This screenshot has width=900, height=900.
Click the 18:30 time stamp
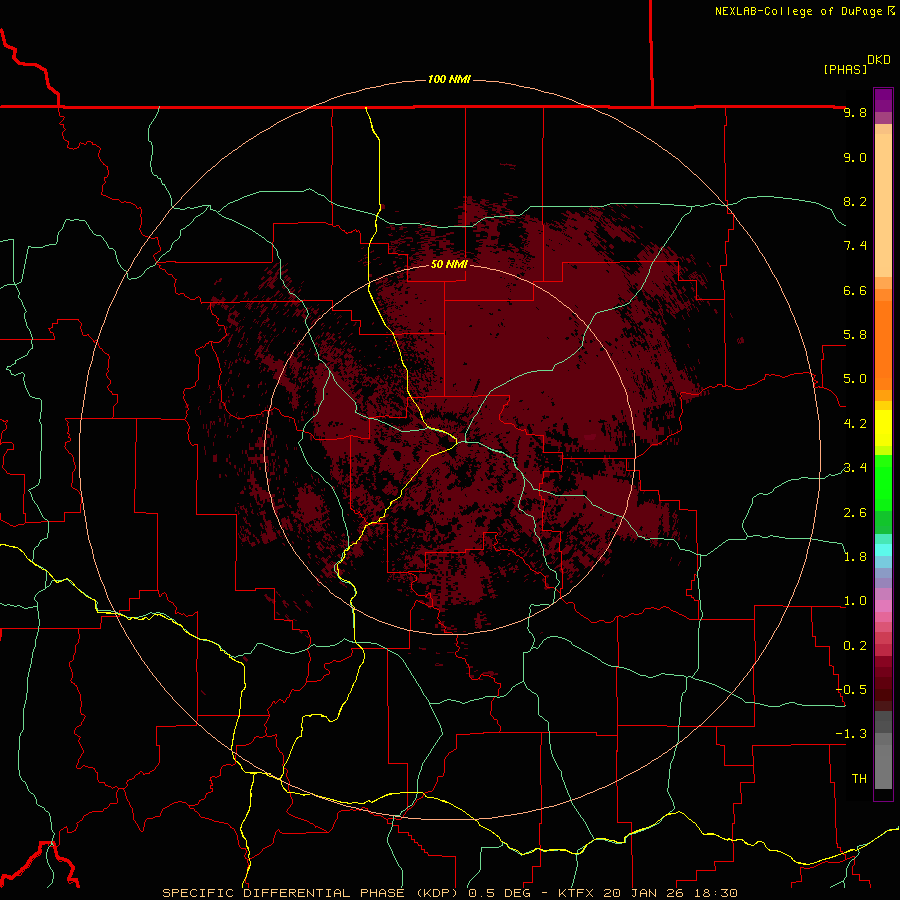click(x=715, y=893)
